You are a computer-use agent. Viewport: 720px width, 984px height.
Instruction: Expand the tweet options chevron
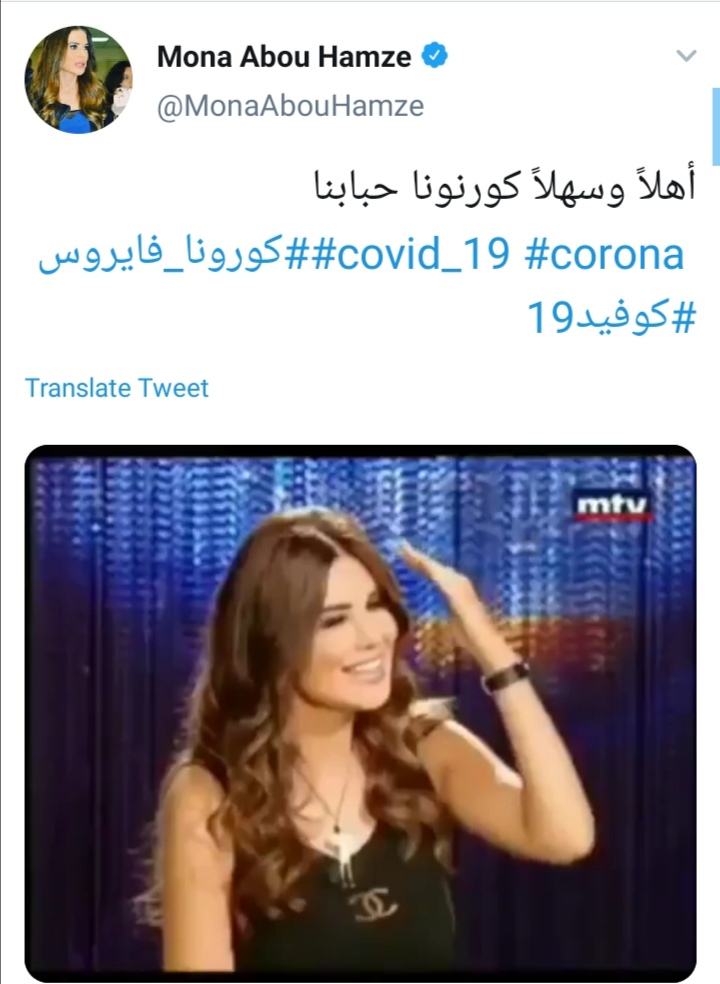(686, 56)
